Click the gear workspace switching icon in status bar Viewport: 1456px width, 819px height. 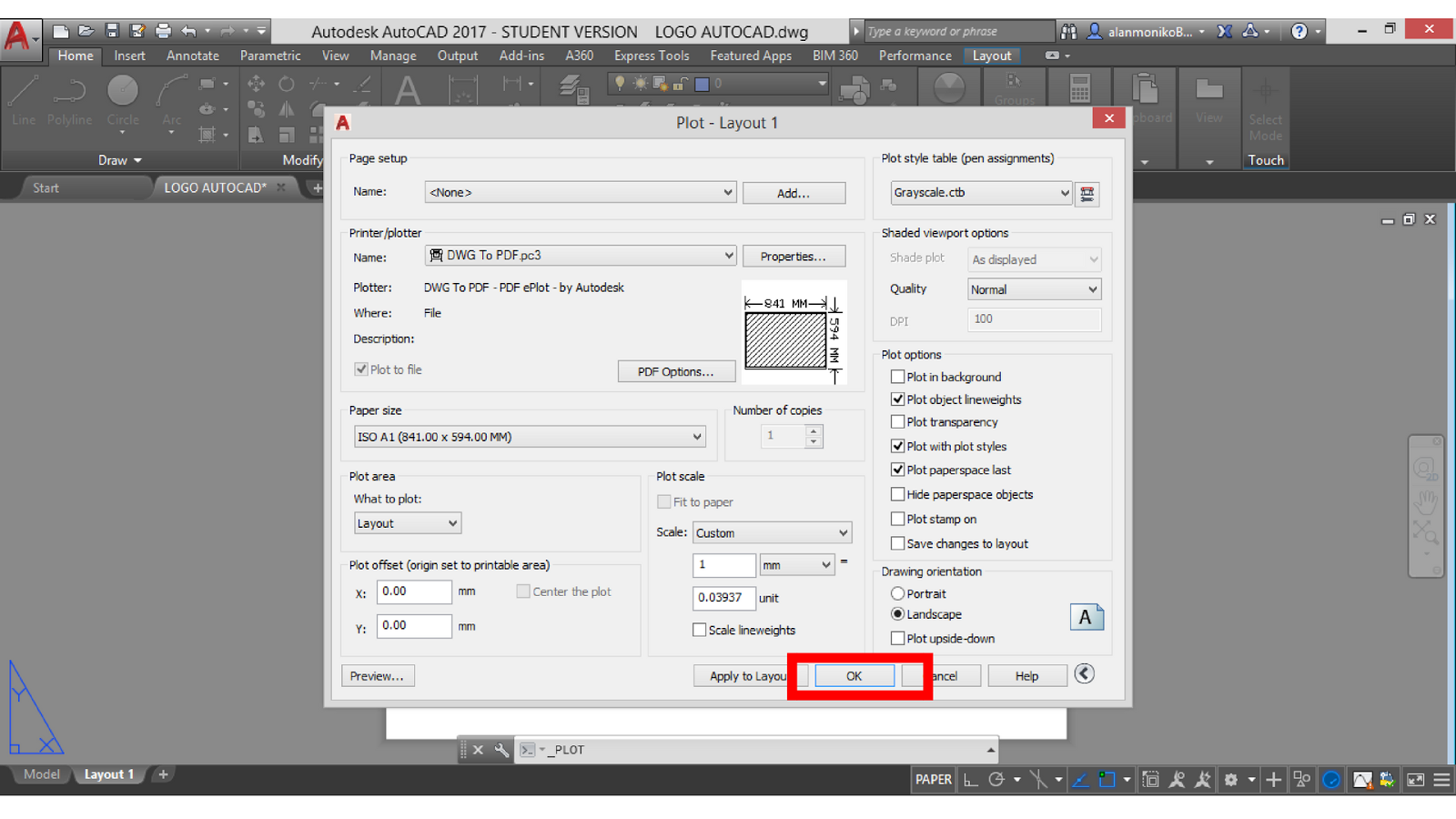click(1230, 779)
